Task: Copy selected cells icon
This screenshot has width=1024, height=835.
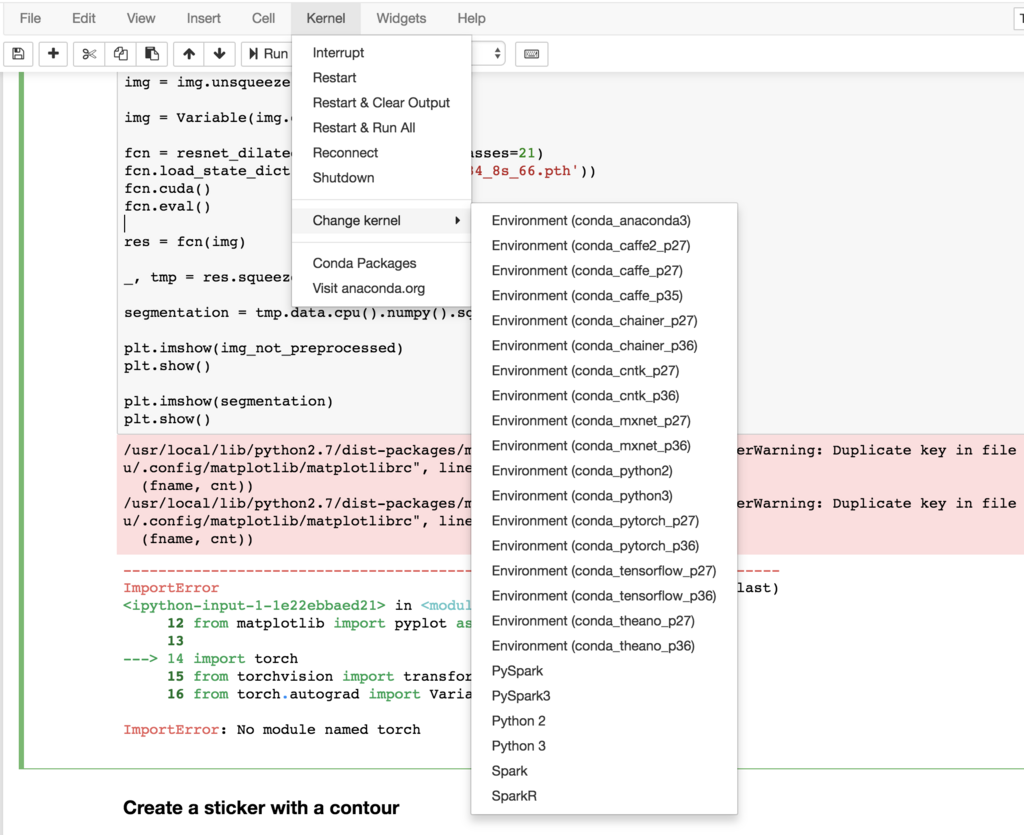Action: pos(120,54)
